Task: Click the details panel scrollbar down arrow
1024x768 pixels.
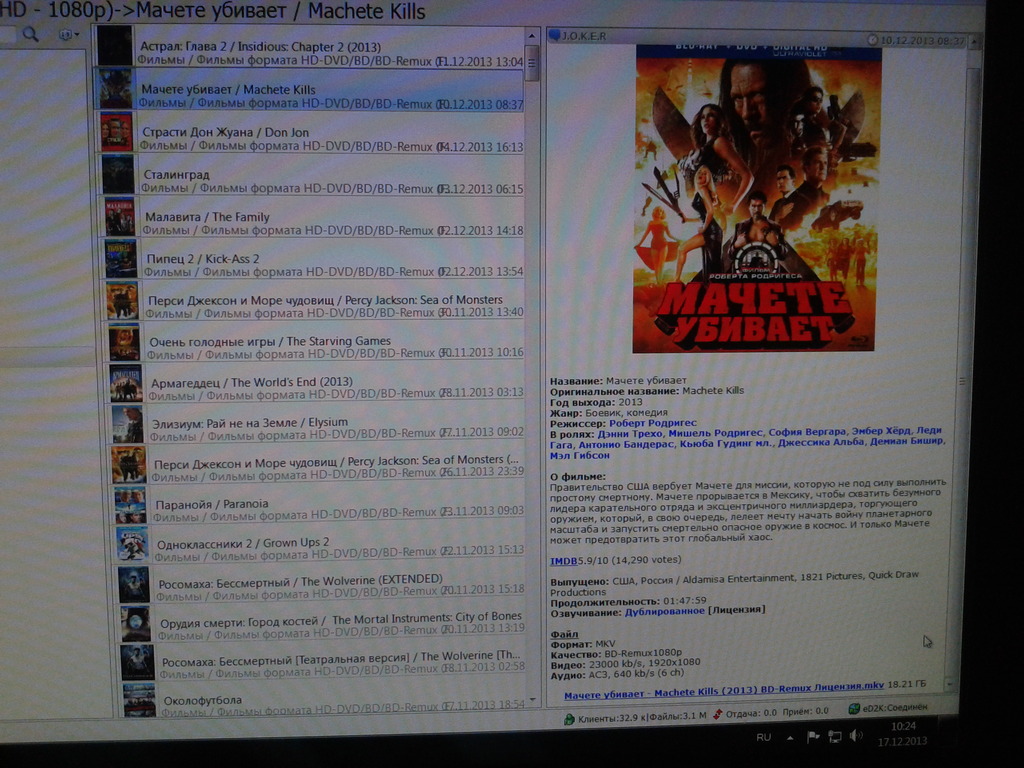Action: pos(950,684)
